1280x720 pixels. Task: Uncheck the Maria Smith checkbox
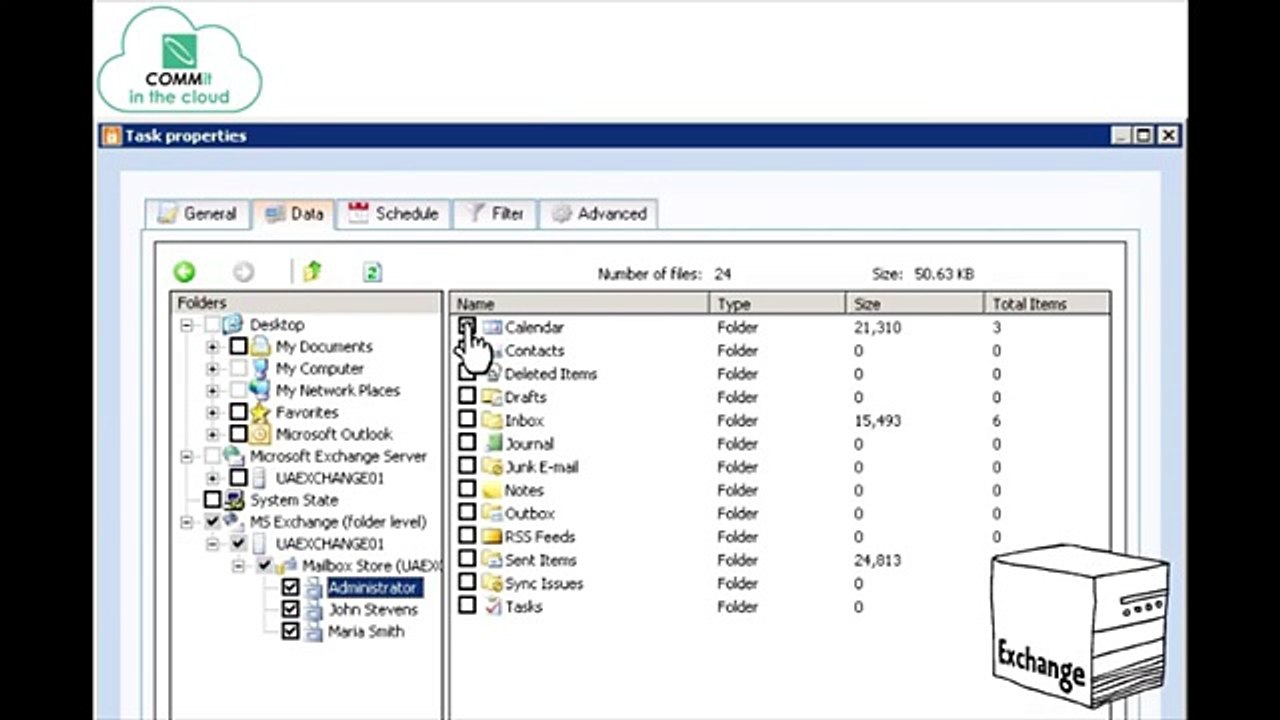[x=290, y=632]
